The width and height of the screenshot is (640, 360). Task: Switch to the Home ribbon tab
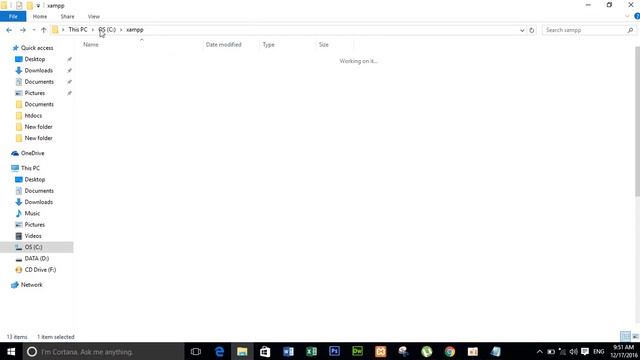pyautogui.click(x=40, y=16)
